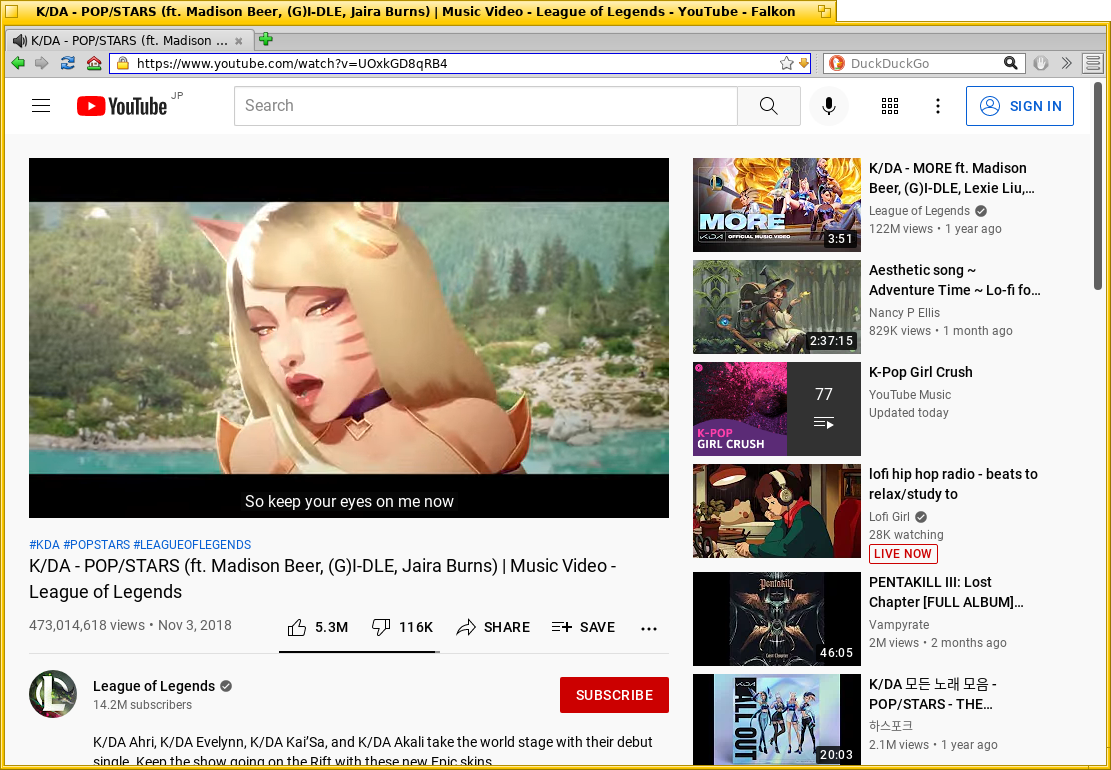Open the YouTube apps grid icon
The image size is (1111, 770).
pos(889,106)
